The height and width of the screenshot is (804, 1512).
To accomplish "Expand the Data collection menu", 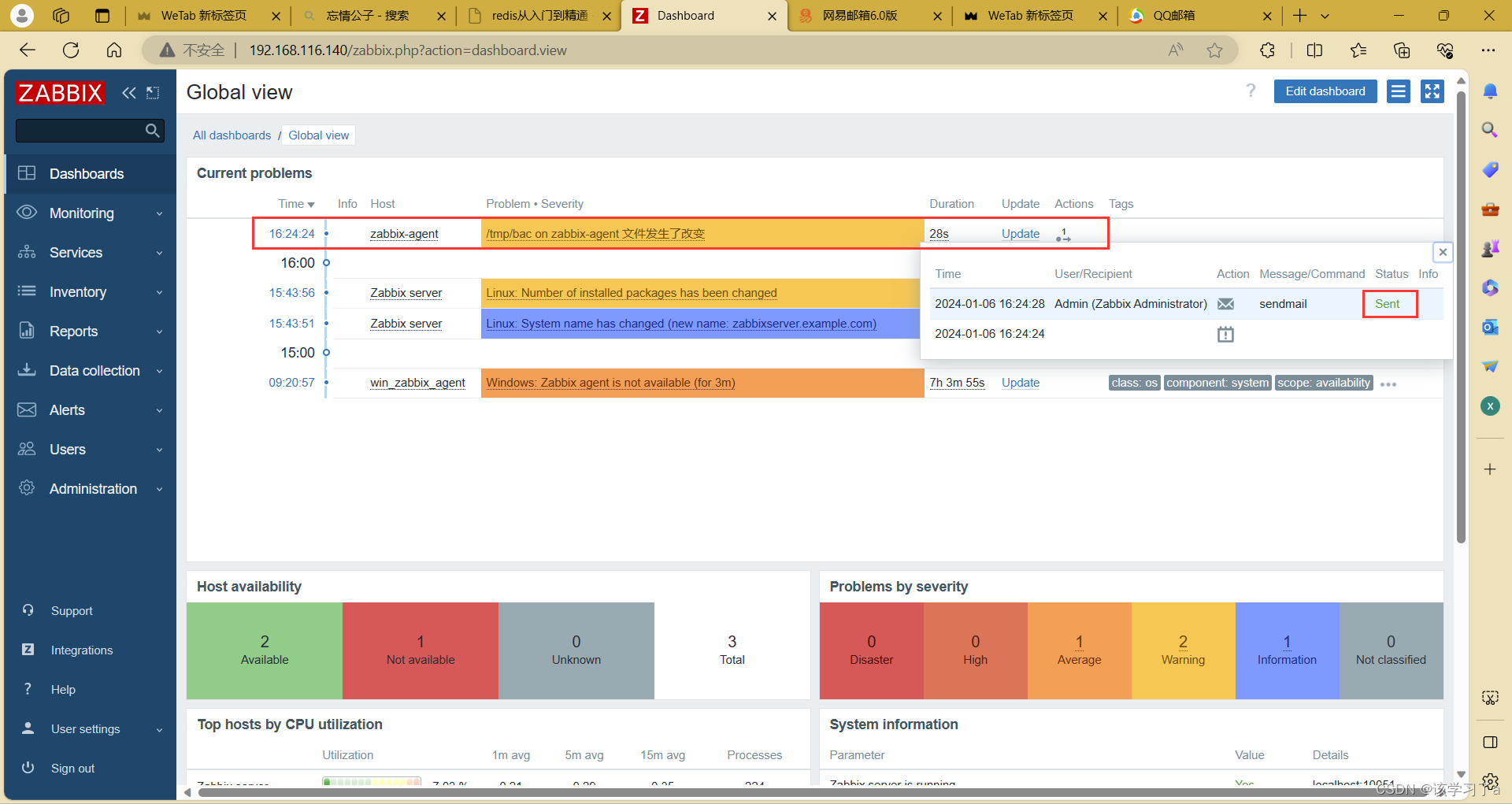I will click(x=91, y=371).
